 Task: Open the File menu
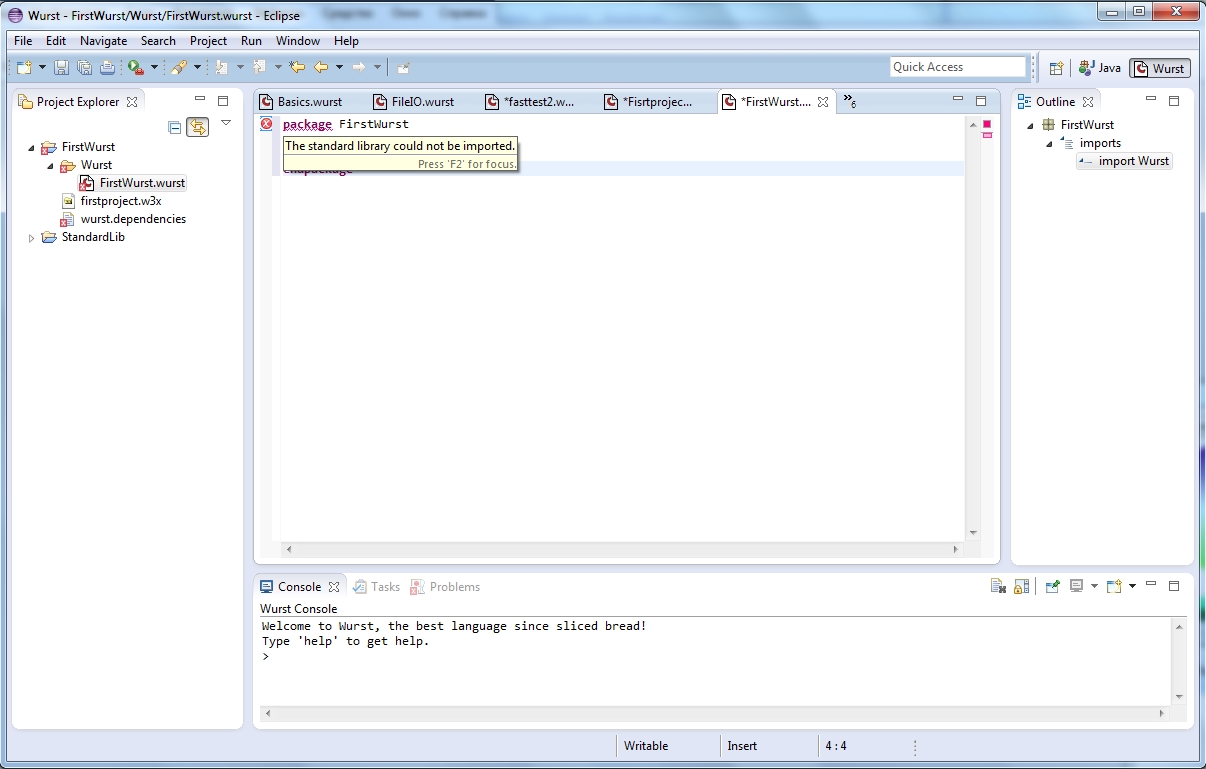click(23, 41)
